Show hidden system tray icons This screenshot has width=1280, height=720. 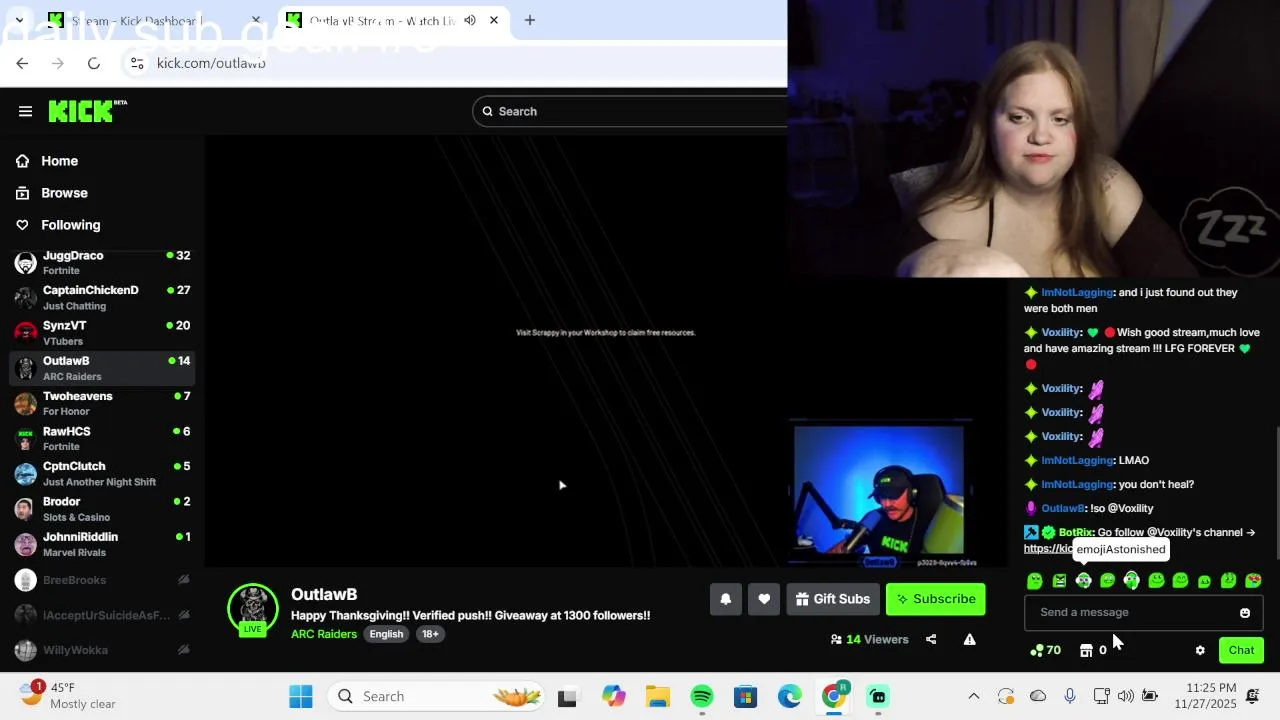(973, 696)
